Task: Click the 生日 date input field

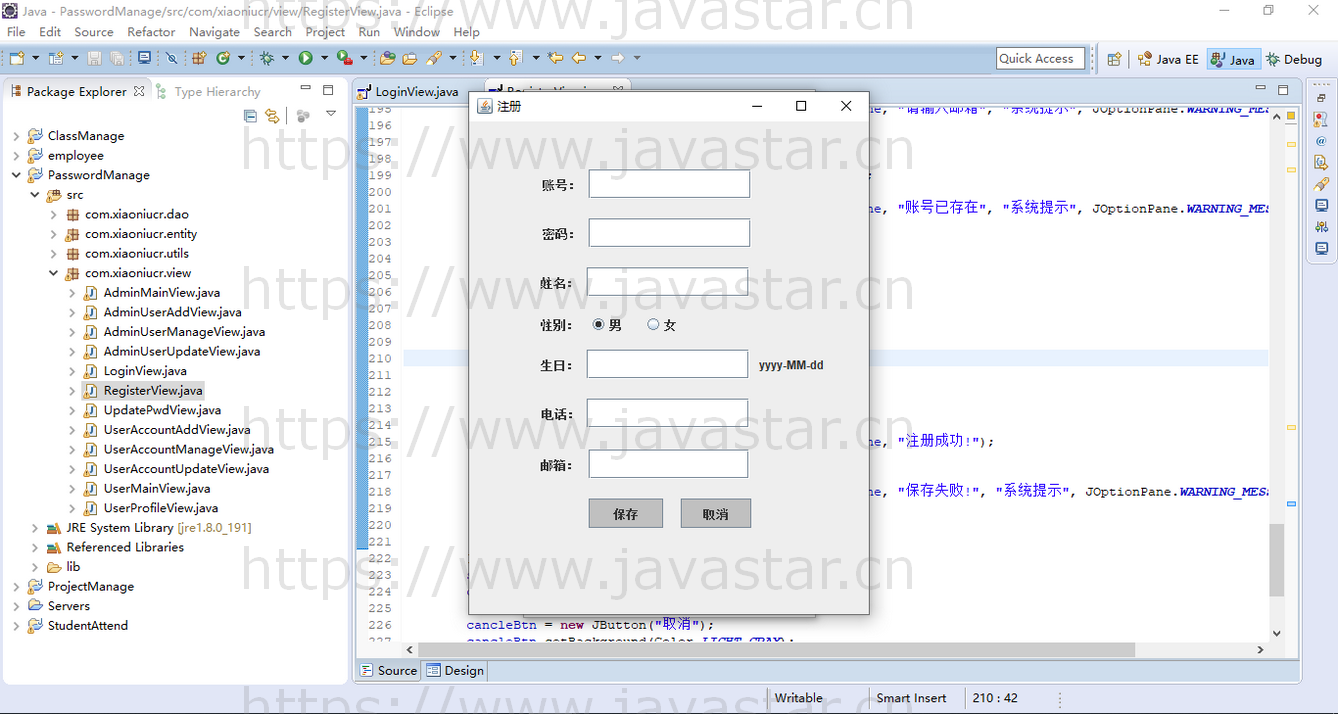Action: click(667, 364)
